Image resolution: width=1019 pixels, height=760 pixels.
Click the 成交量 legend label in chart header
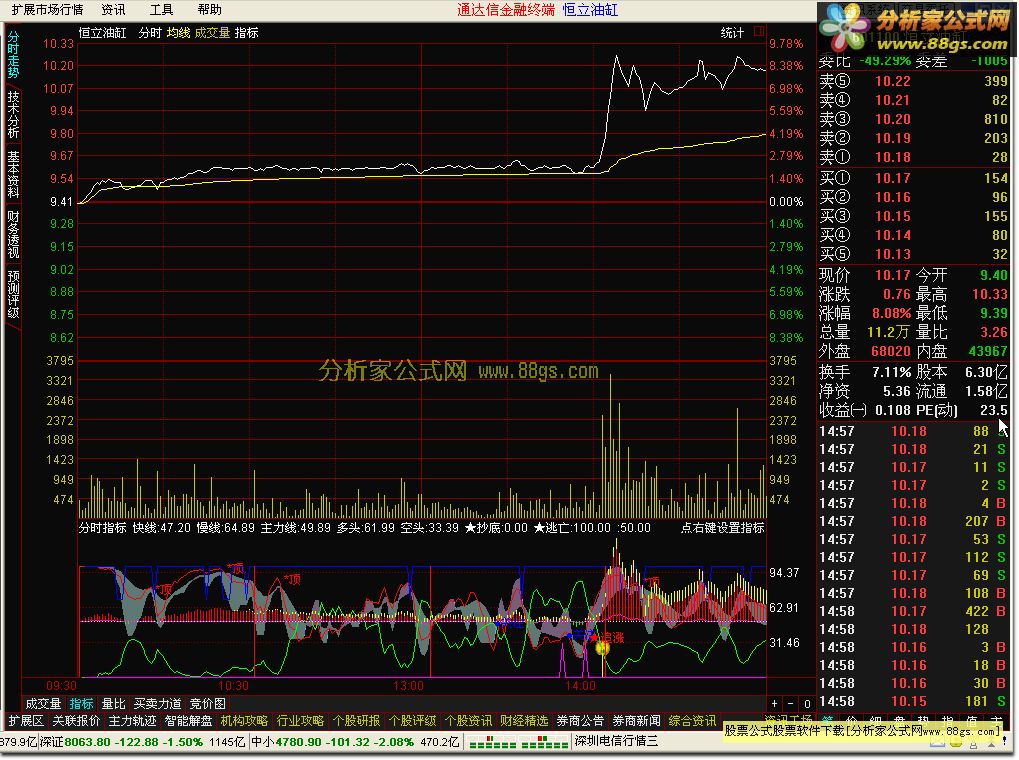[212, 33]
